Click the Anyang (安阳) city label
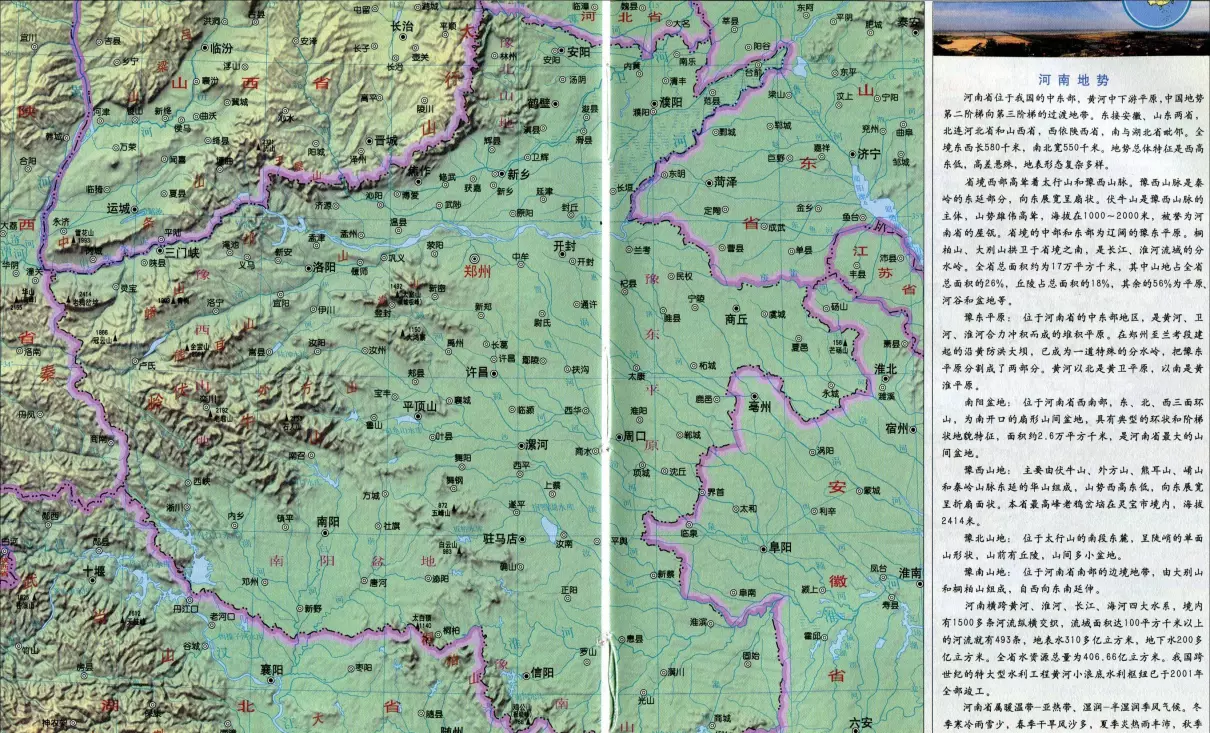Image resolution: width=1210 pixels, height=733 pixels. [x=578, y=52]
